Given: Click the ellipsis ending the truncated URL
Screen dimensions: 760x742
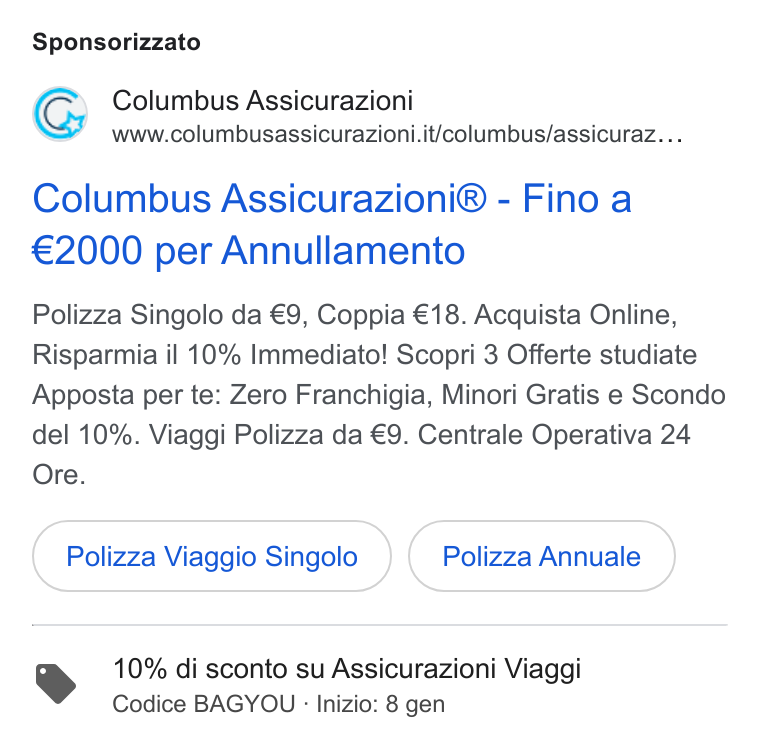Looking at the screenshot, I should [x=670, y=136].
